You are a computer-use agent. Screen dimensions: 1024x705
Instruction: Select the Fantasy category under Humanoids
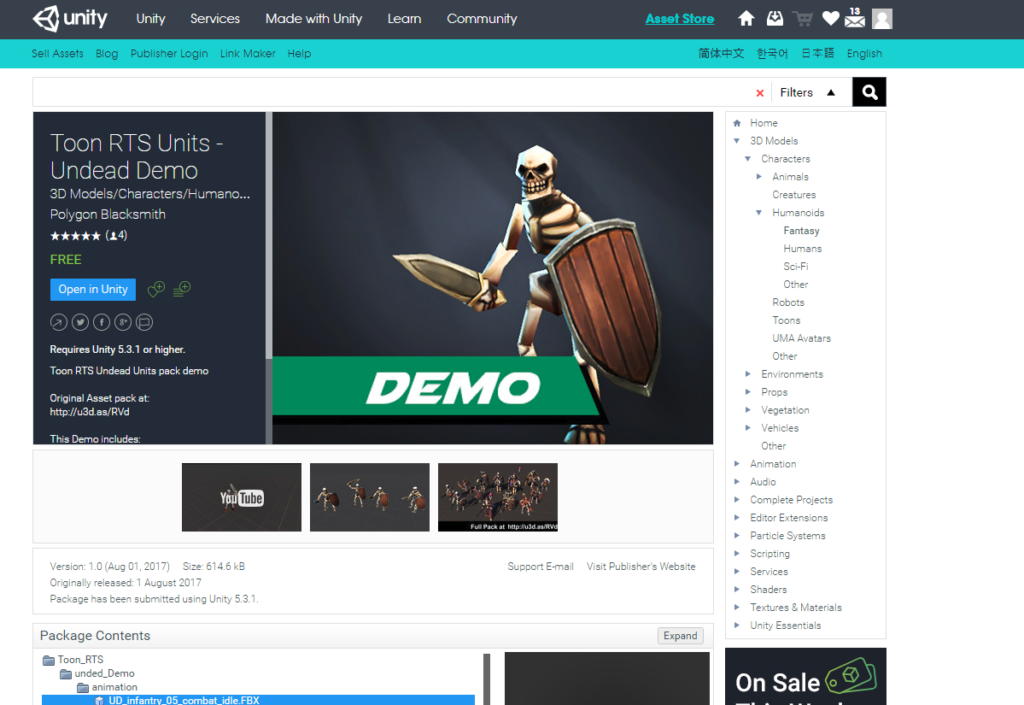click(801, 230)
